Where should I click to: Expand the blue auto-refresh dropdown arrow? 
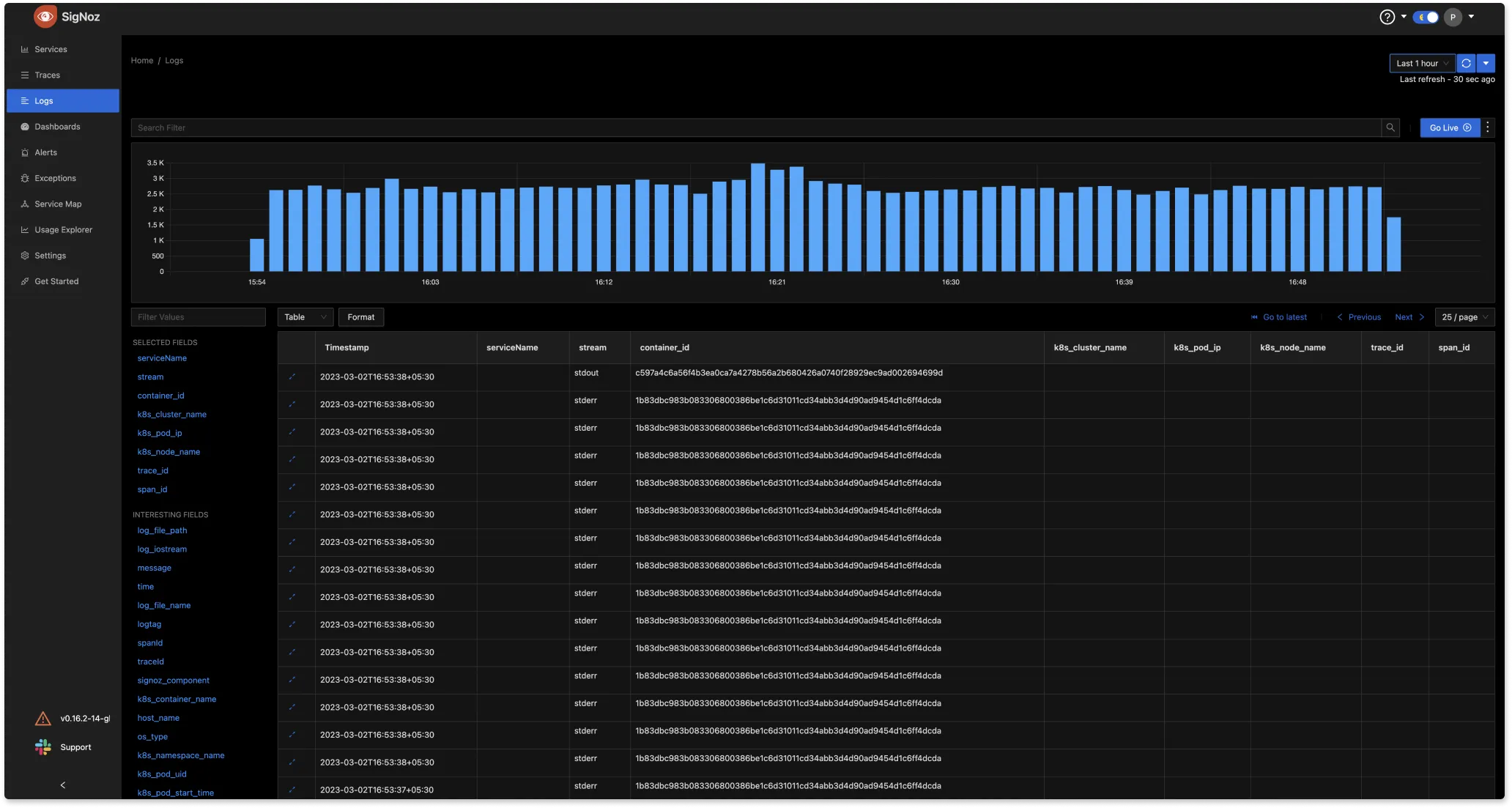1486,63
